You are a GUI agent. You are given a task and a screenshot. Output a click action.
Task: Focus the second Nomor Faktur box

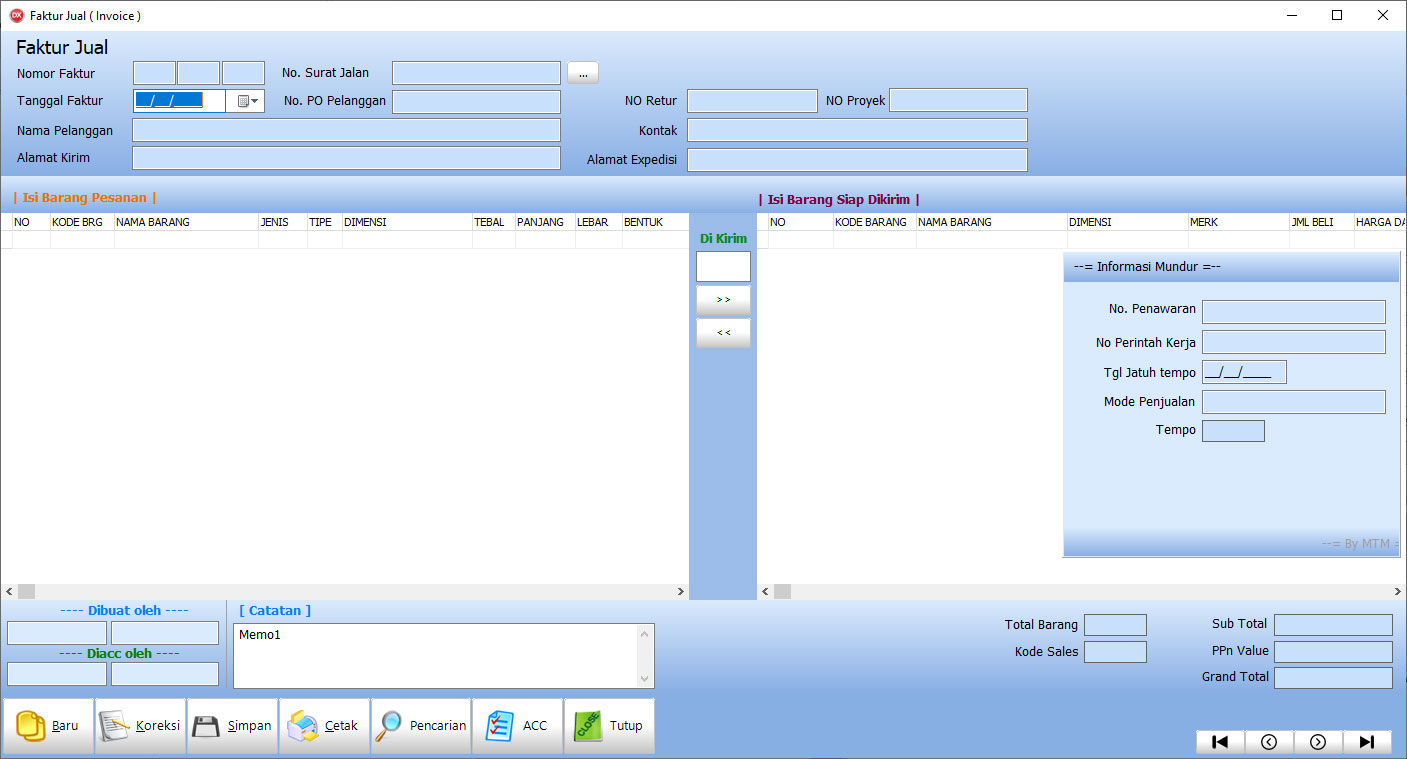click(x=198, y=73)
